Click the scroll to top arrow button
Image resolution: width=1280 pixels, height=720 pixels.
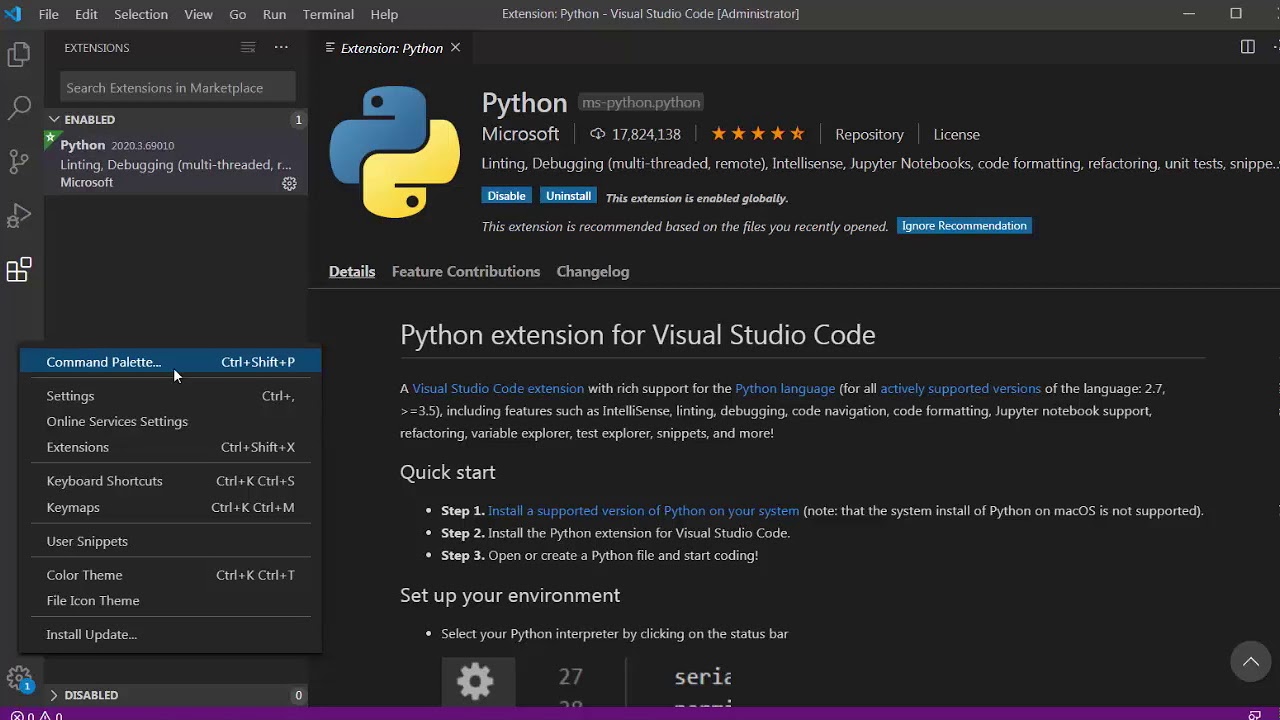click(1250, 661)
